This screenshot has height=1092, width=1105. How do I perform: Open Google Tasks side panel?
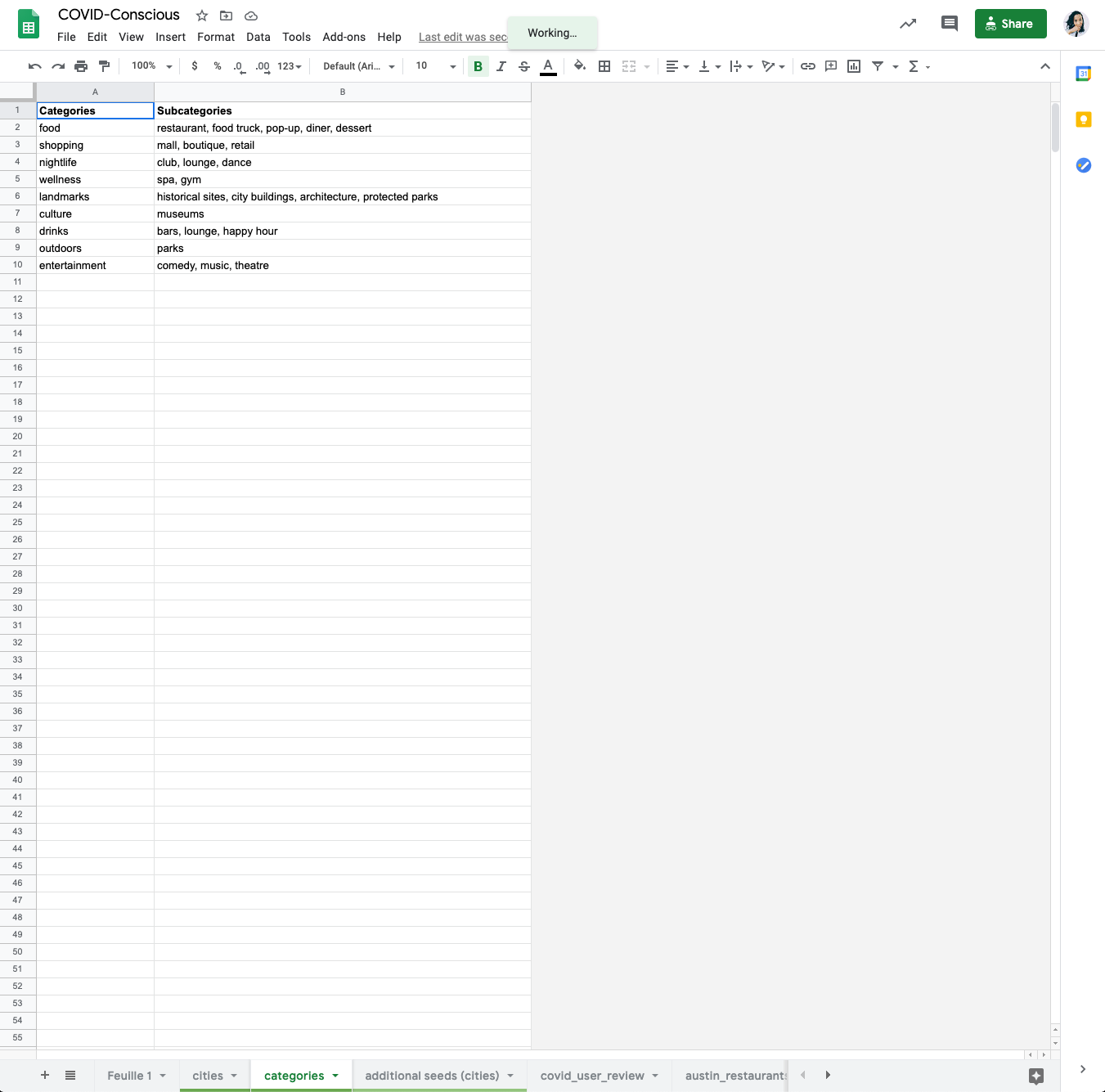coord(1084,165)
